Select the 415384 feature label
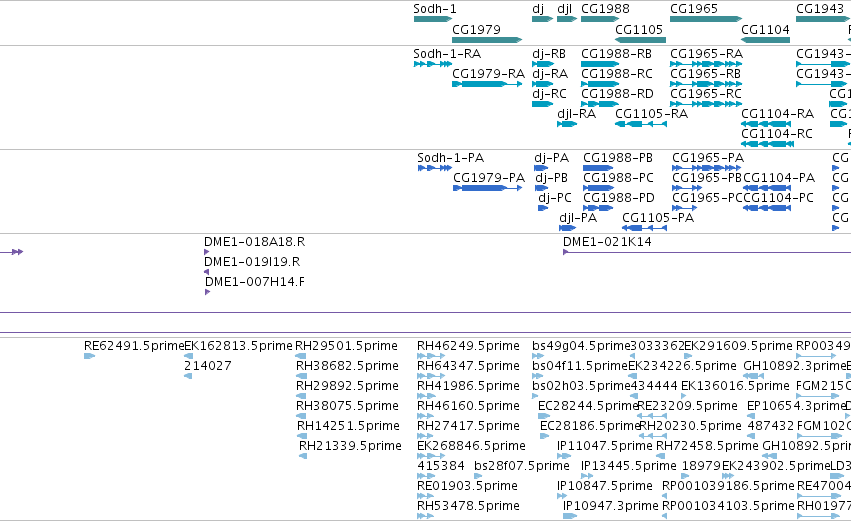 coord(441,466)
